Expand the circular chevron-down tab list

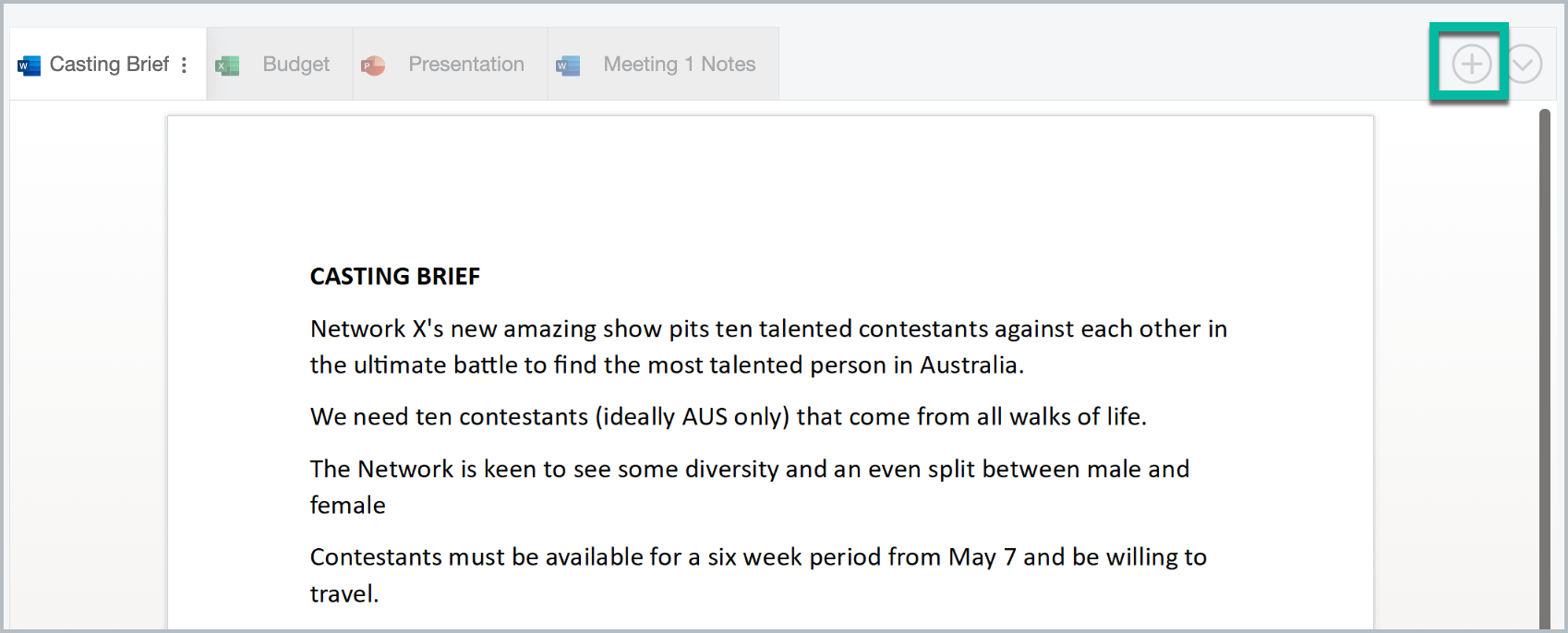click(1524, 64)
